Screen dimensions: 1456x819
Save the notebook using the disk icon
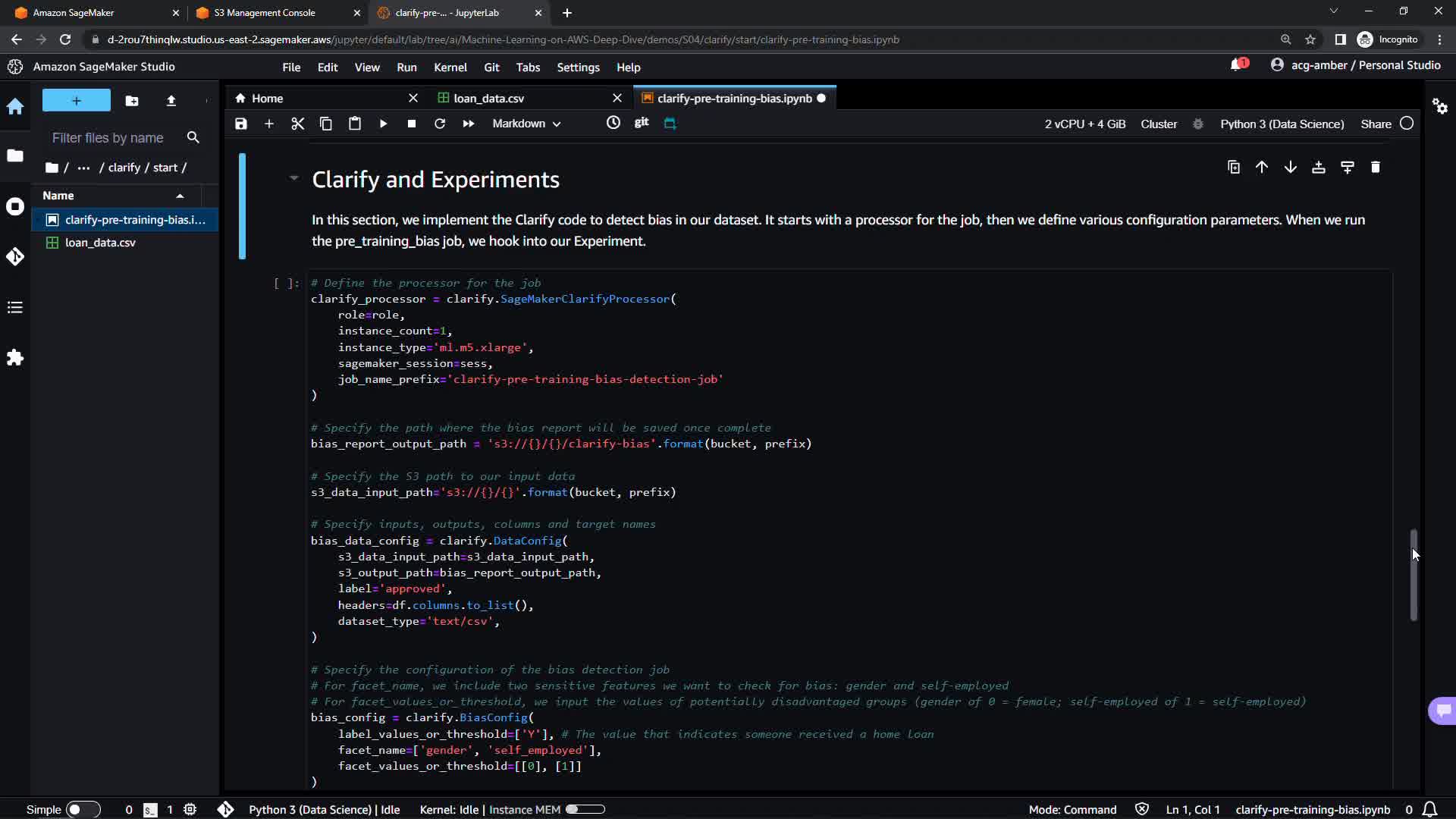(x=241, y=124)
